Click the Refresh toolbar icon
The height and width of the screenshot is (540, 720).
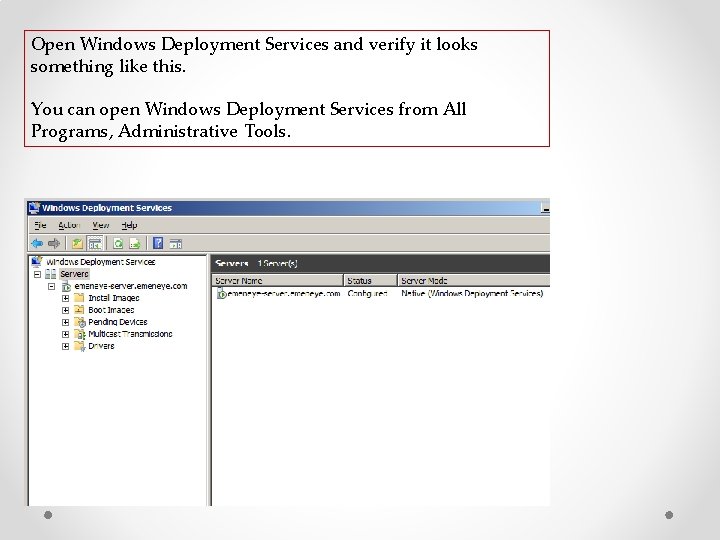pos(118,243)
